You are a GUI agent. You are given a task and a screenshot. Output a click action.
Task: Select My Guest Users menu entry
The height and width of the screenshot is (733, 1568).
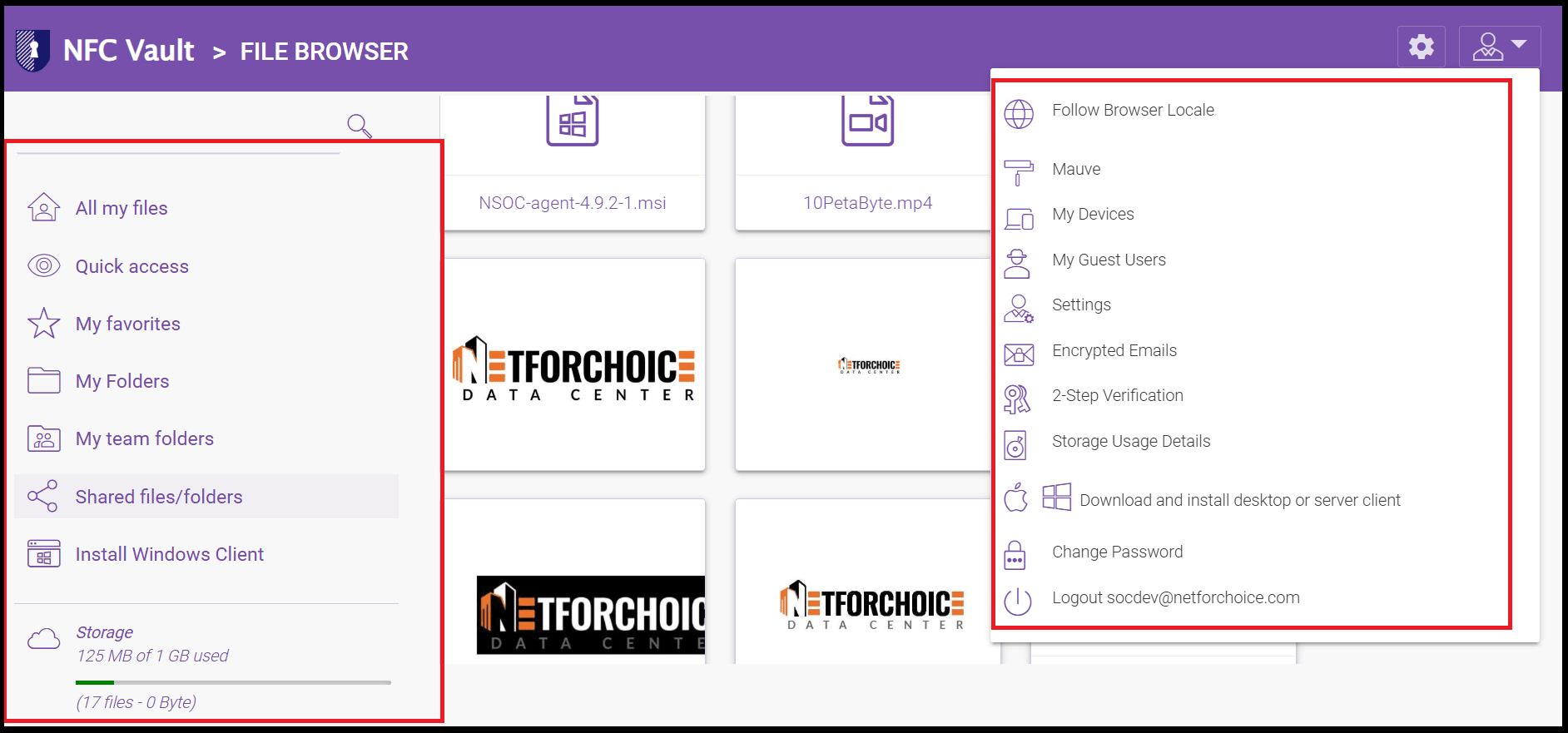[x=1108, y=260]
